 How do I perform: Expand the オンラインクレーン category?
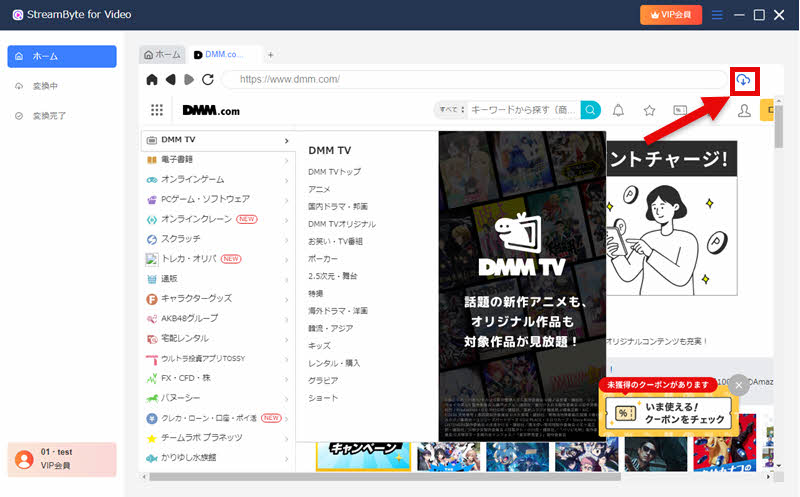217,219
